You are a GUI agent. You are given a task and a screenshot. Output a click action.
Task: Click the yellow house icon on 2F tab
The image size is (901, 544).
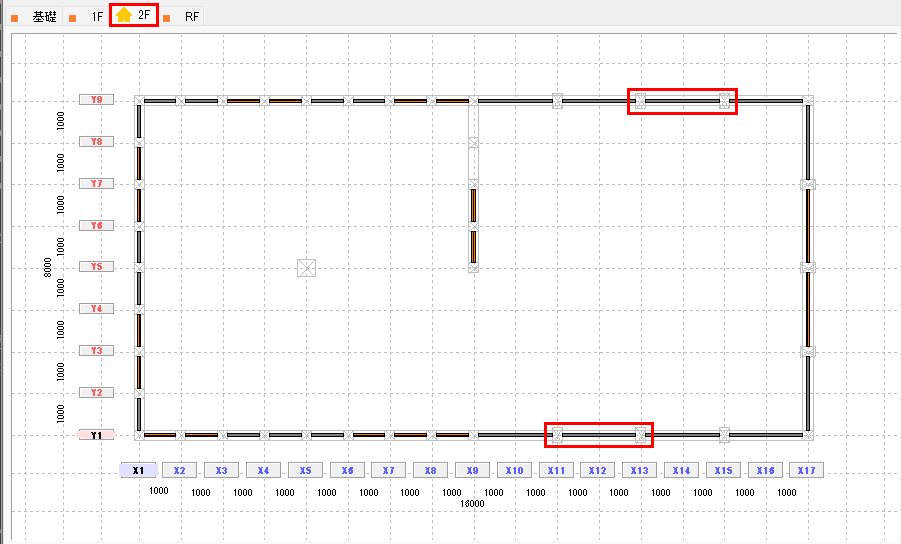pyautogui.click(x=123, y=15)
